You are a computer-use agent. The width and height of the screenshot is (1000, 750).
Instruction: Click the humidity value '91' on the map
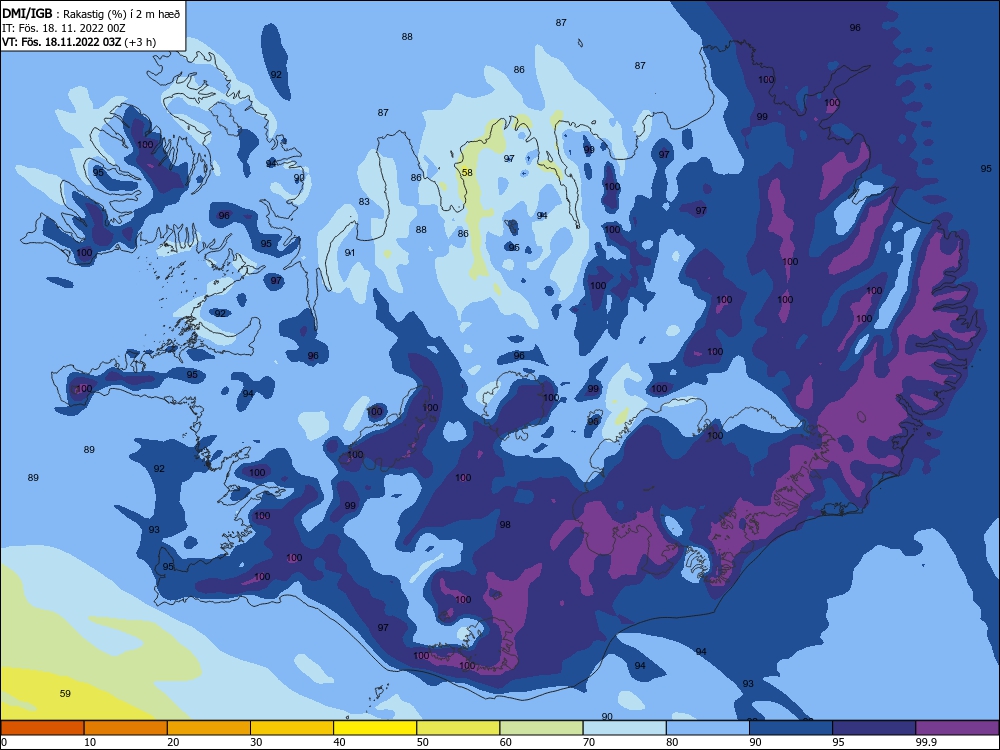350,253
